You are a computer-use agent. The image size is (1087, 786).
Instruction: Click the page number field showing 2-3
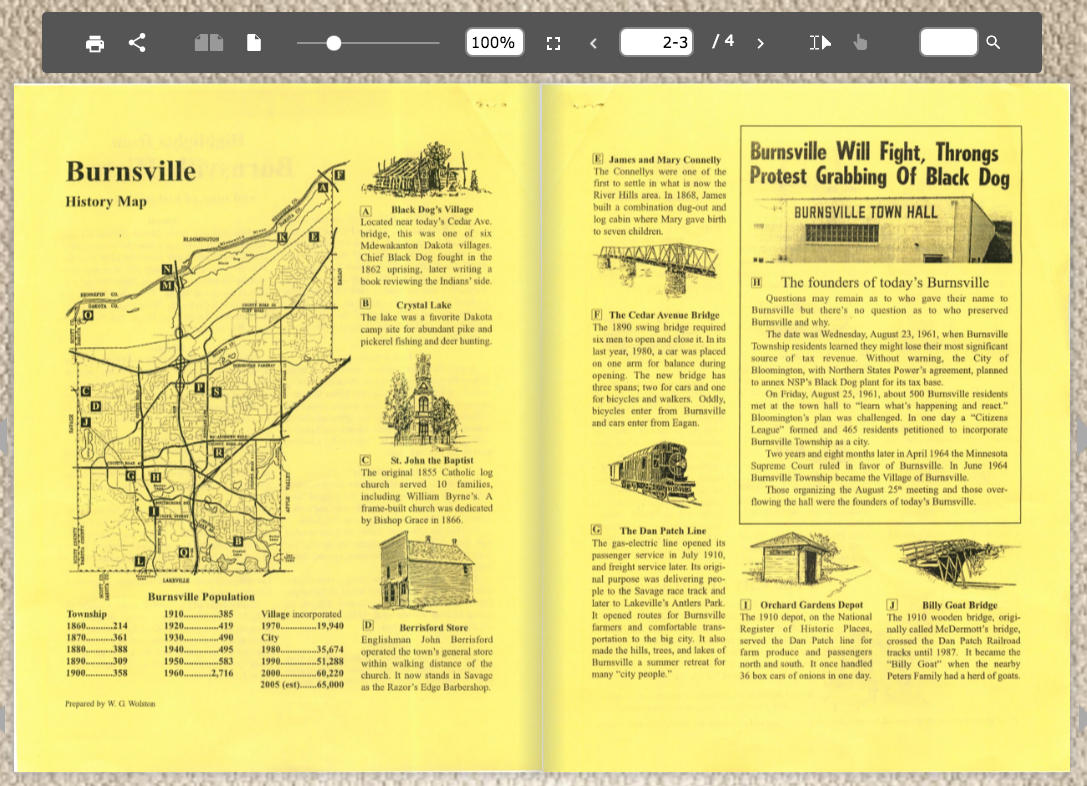pyautogui.click(x=657, y=43)
